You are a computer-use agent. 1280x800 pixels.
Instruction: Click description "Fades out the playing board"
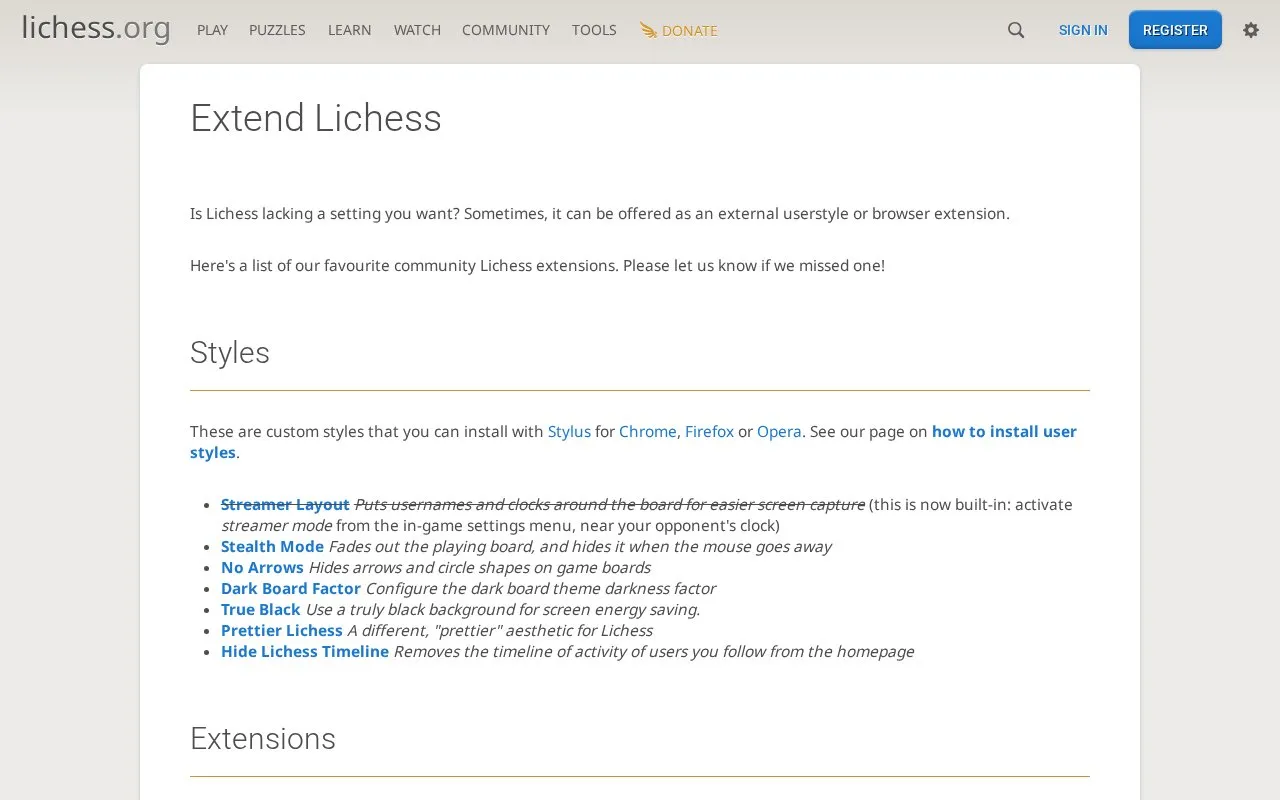580,547
